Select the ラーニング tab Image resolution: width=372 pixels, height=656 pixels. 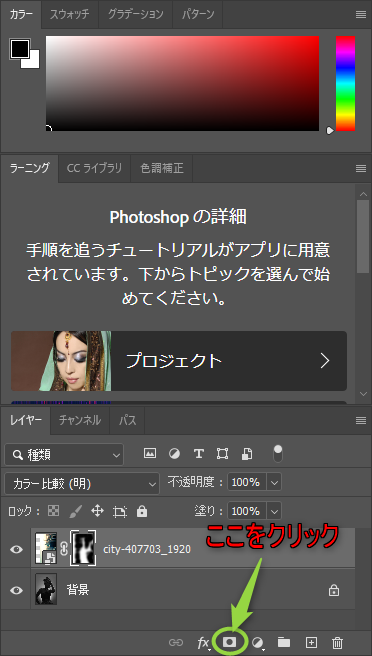pyautogui.click(x=29, y=168)
